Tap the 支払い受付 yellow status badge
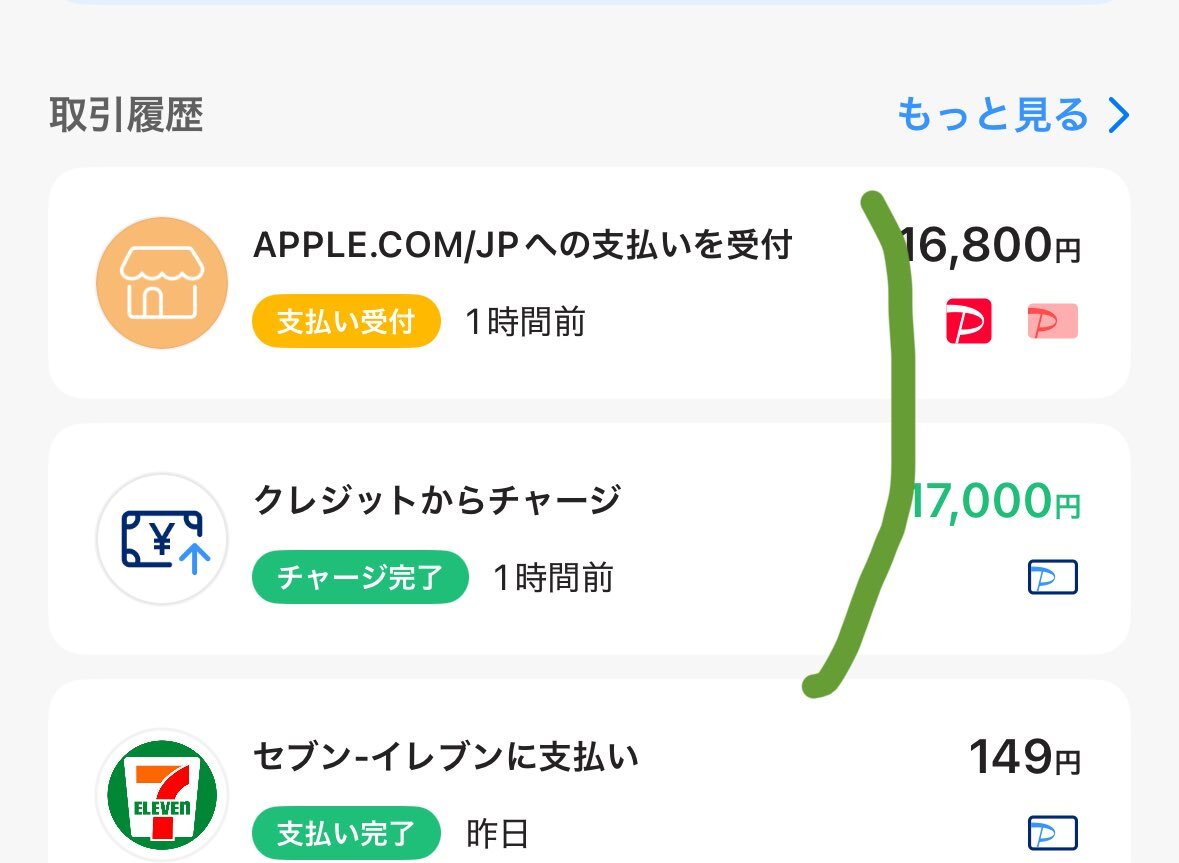1179x863 pixels. 346,321
